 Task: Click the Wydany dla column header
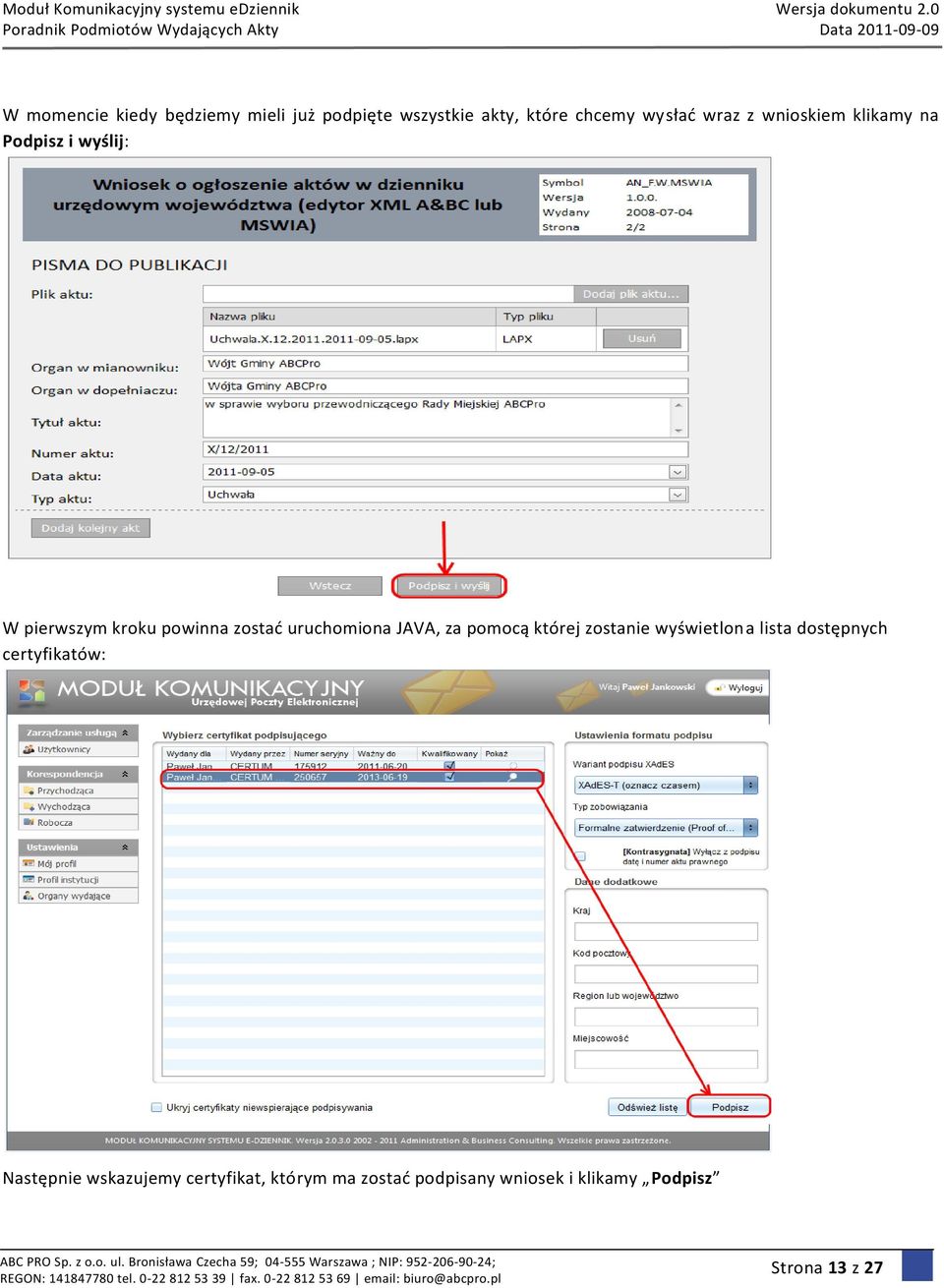(x=194, y=753)
